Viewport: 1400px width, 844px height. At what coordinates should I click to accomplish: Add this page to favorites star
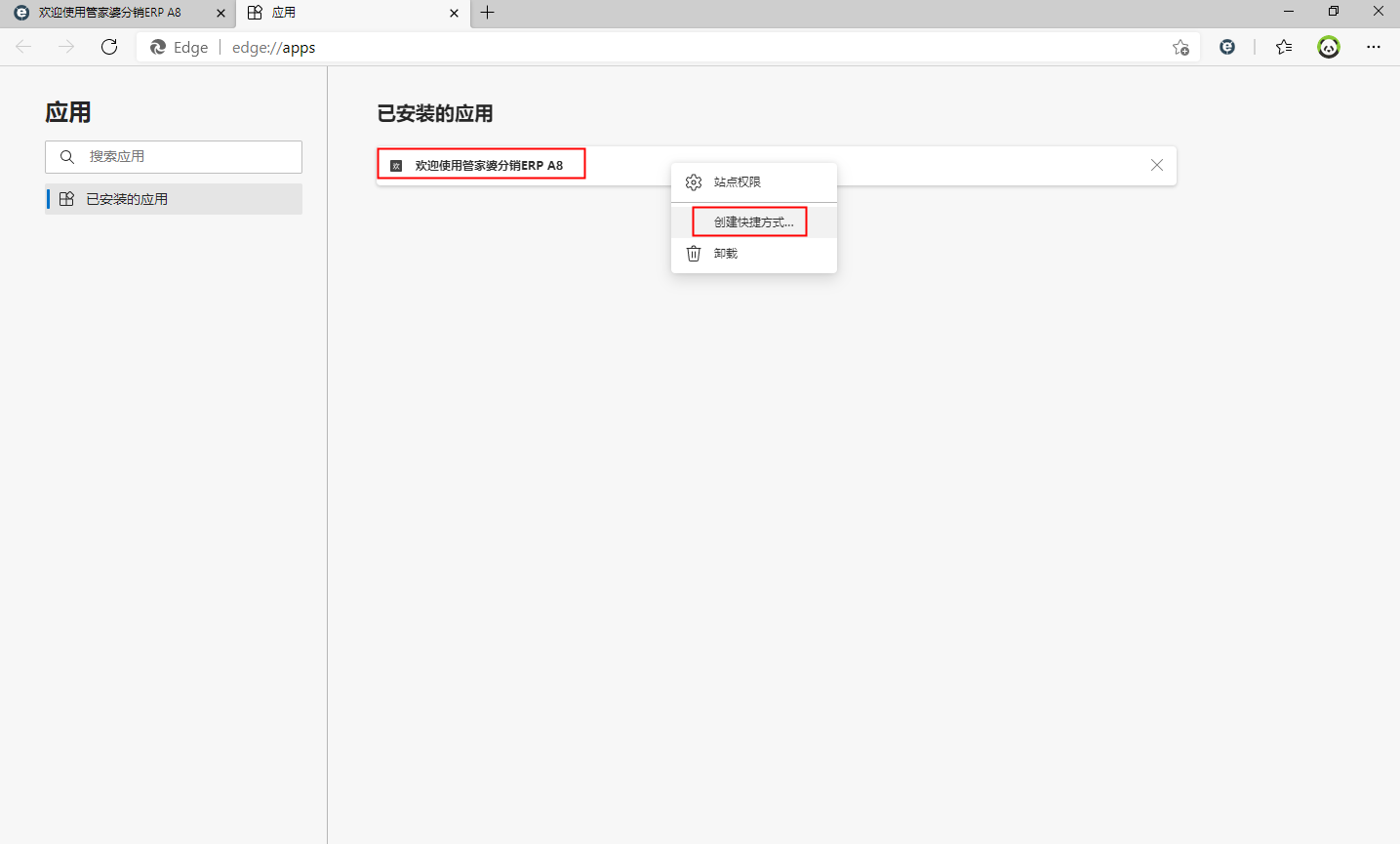click(1180, 47)
